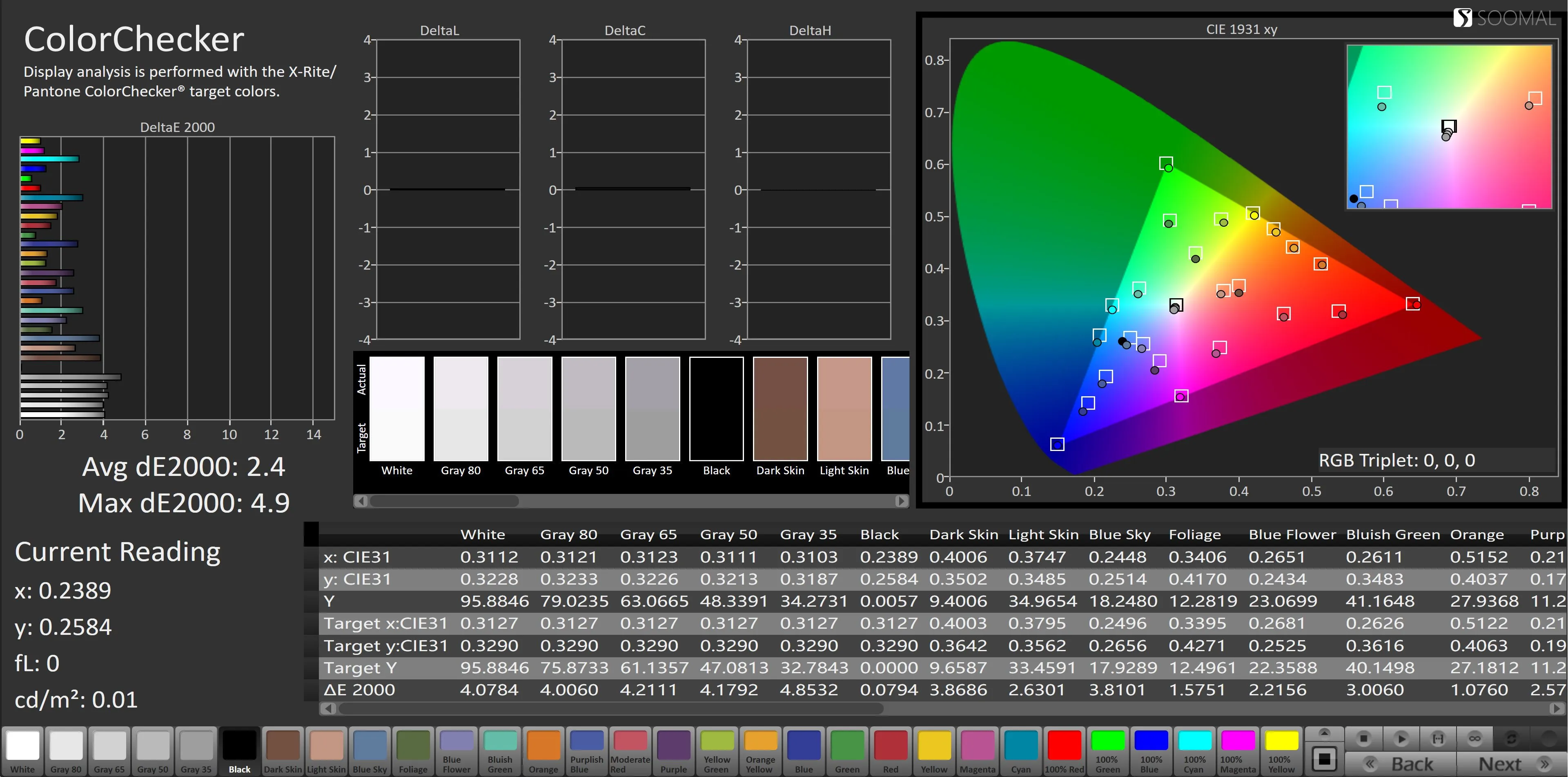Image resolution: width=1568 pixels, height=777 pixels.
Task: Click the 100% Magenta marker in the CIE diagram
Action: (x=1181, y=396)
